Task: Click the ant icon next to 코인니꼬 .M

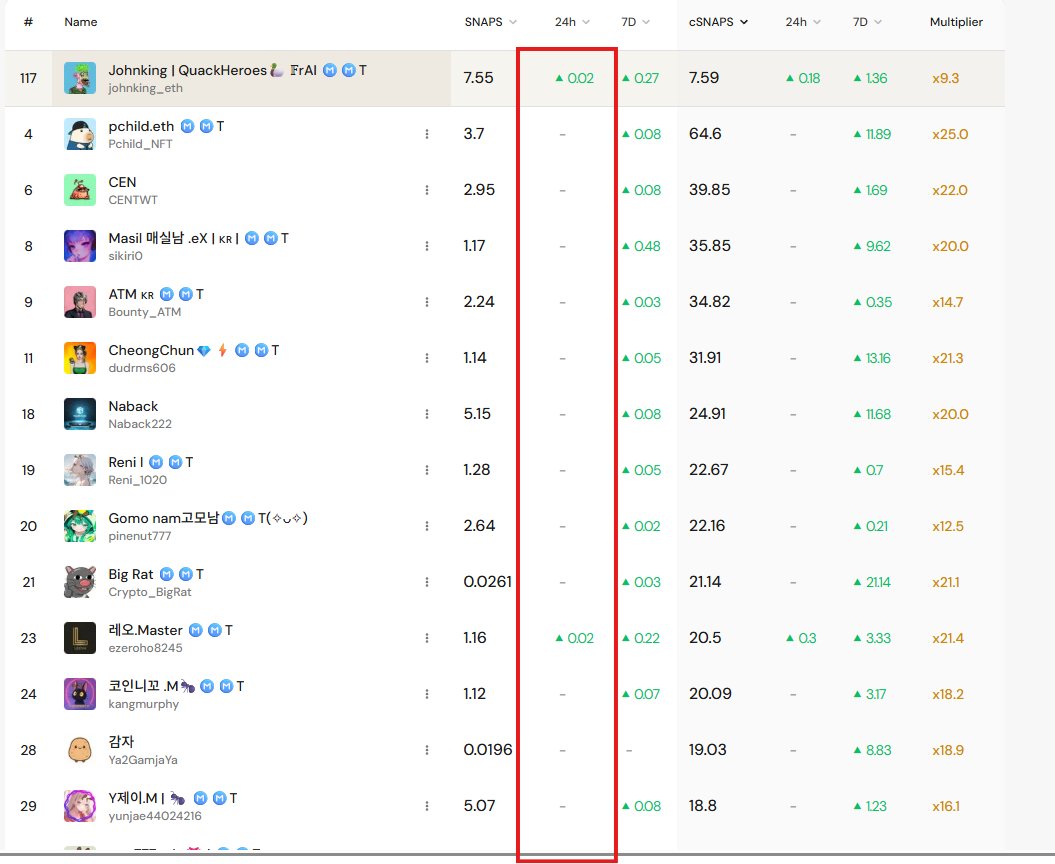Action: pos(188,686)
